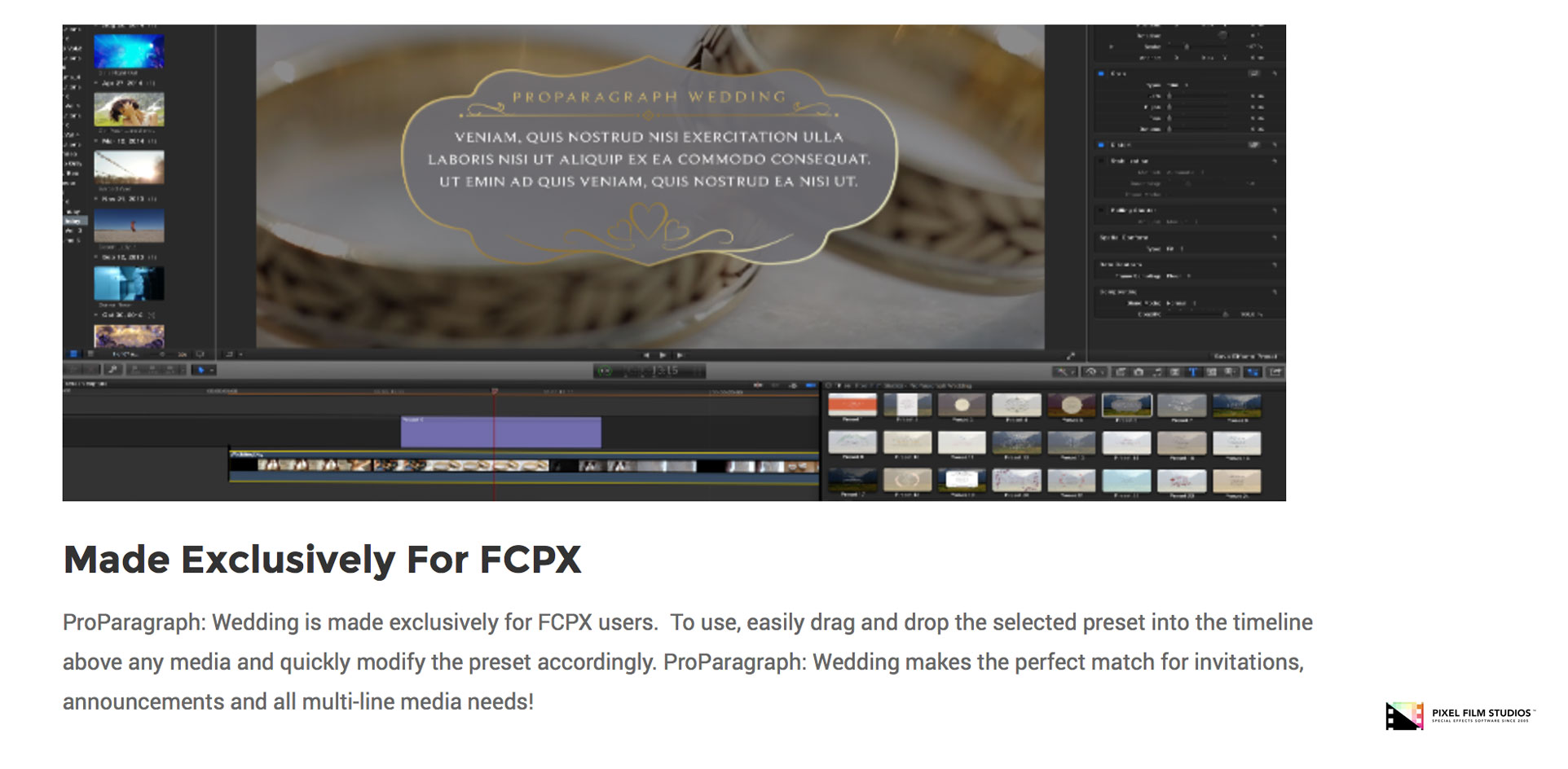Open the Generators browser
The height and width of the screenshot is (769, 1568).
coord(1212,372)
